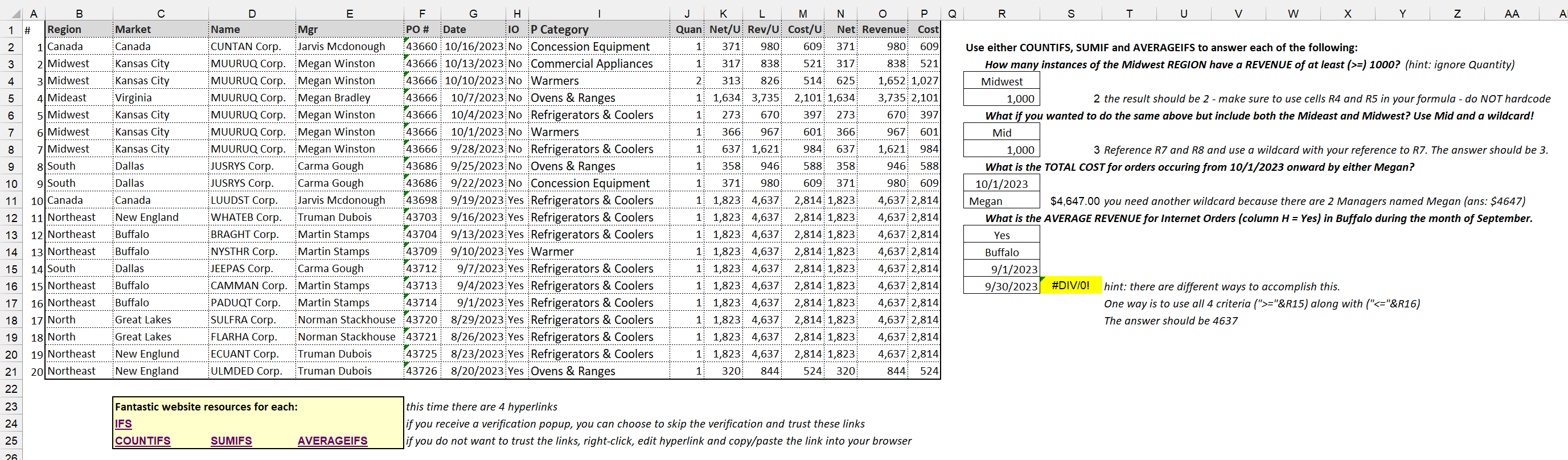
Task: Open the IFS hyperlink
Action: pos(124,424)
